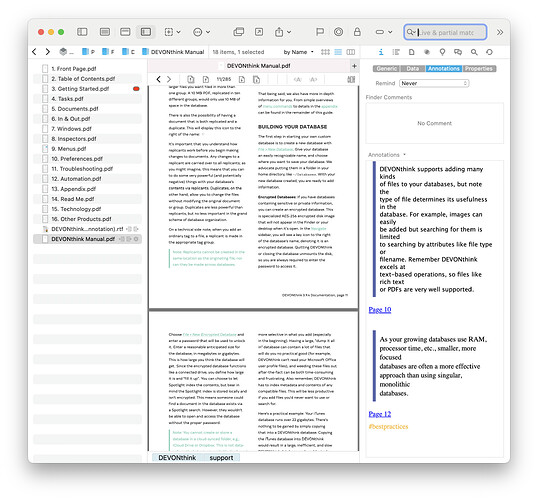The height and width of the screenshot is (499, 538).
Task: Click the flag icon in the toolbar
Action: pos(319,32)
